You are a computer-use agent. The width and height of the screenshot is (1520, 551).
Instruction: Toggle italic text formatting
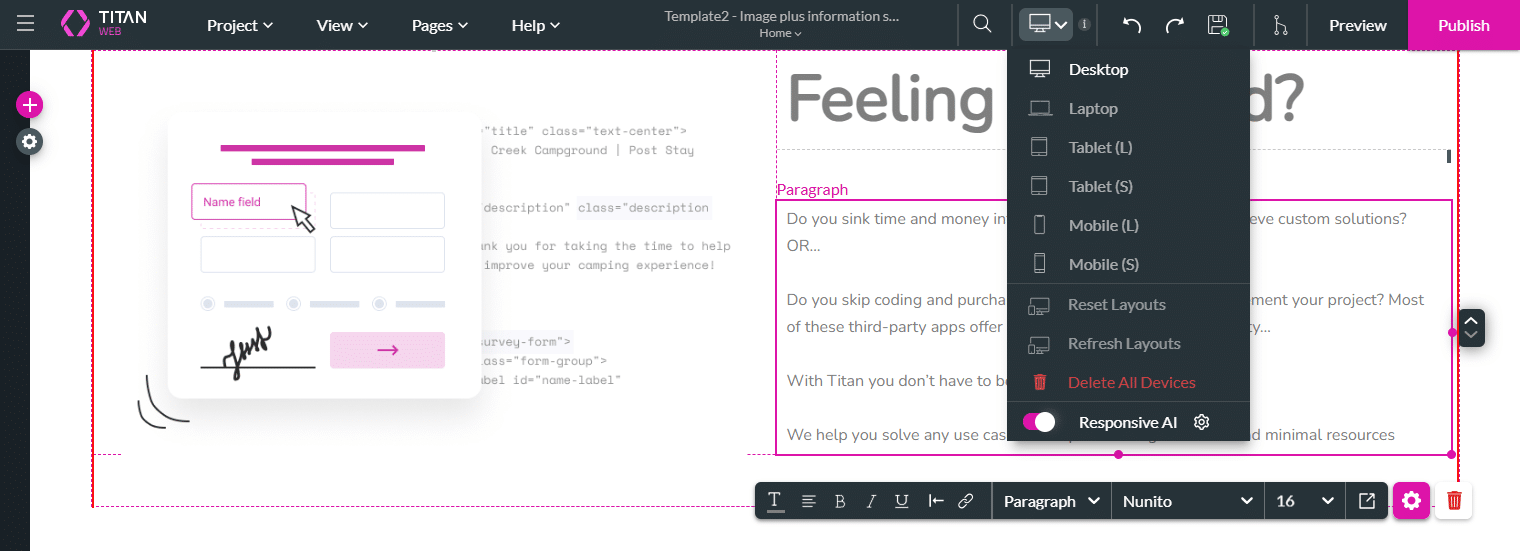(871, 501)
